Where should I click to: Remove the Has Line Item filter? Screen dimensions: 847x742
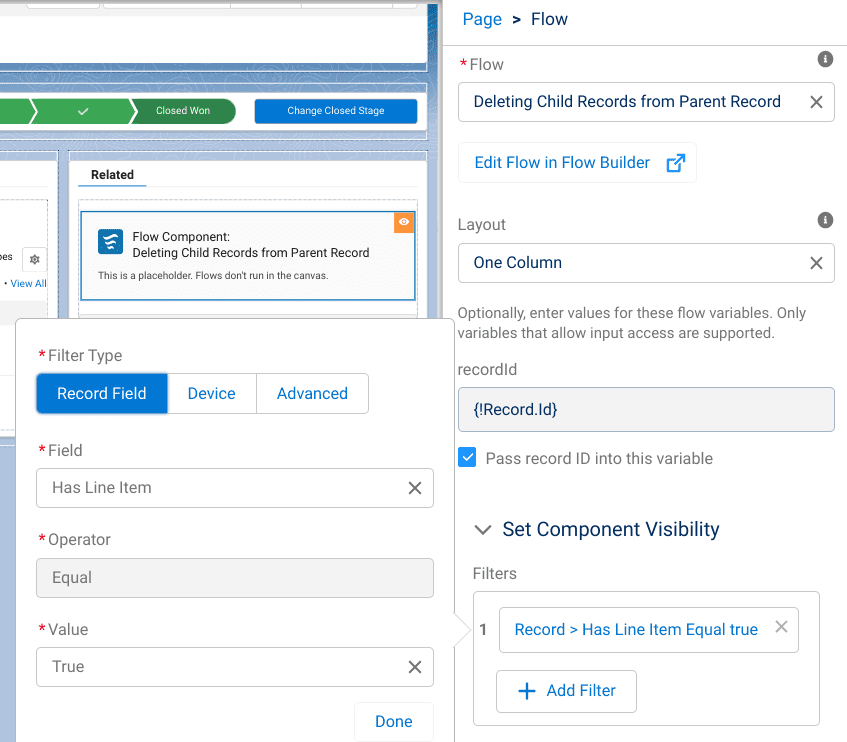781,626
